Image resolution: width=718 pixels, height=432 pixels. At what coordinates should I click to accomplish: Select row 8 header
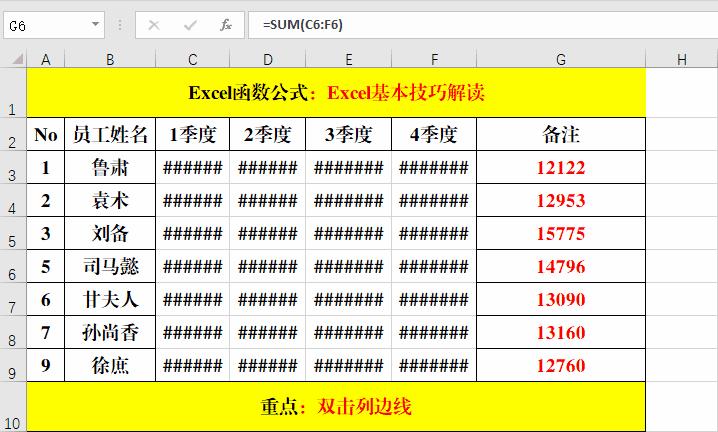13,332
